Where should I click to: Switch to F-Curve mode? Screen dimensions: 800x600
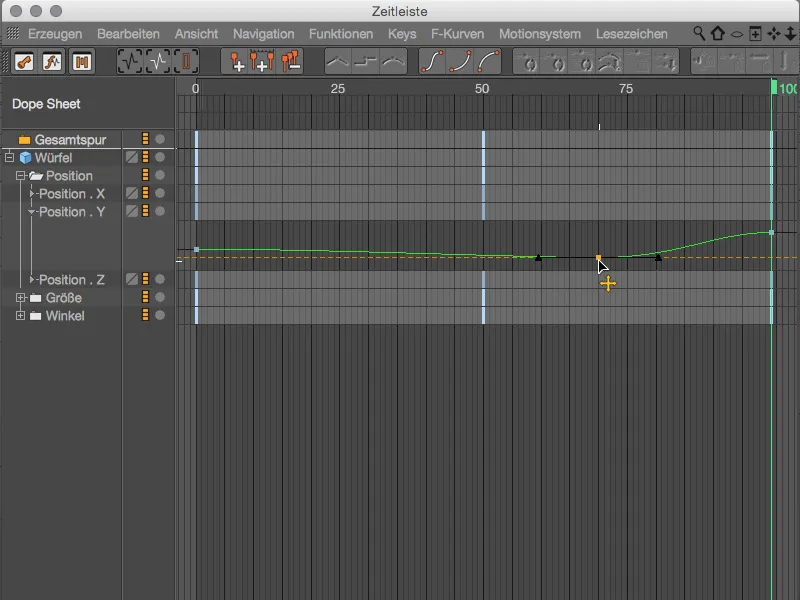[53, 62]
